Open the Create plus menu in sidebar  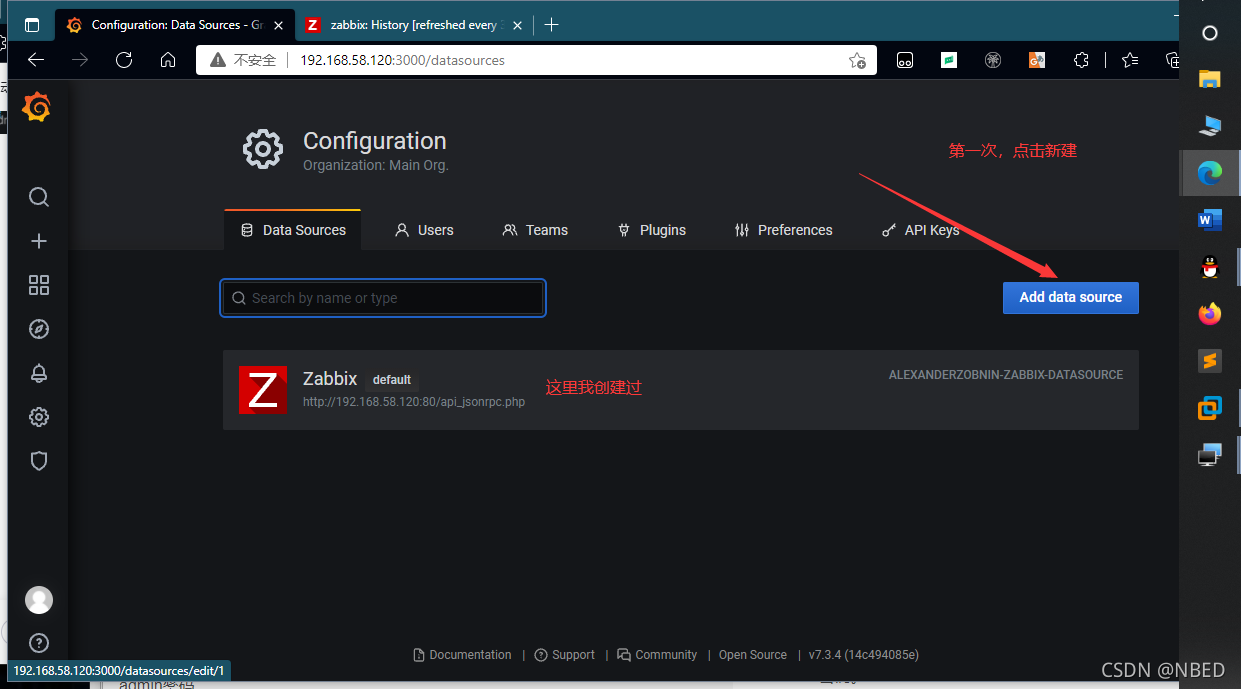pyautogui.click(x=39, y=241)
